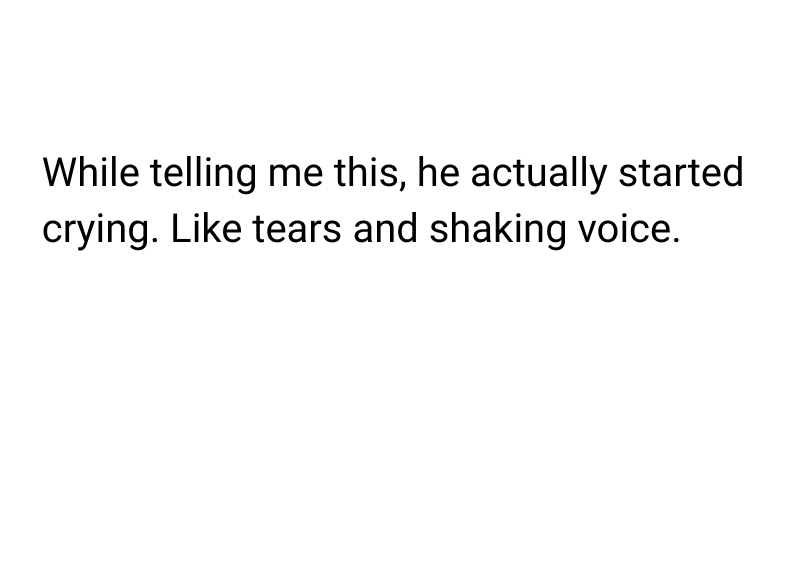Click the word "started"
The width and height of the screenshot is (800, 570).
[x=681, y=173]
